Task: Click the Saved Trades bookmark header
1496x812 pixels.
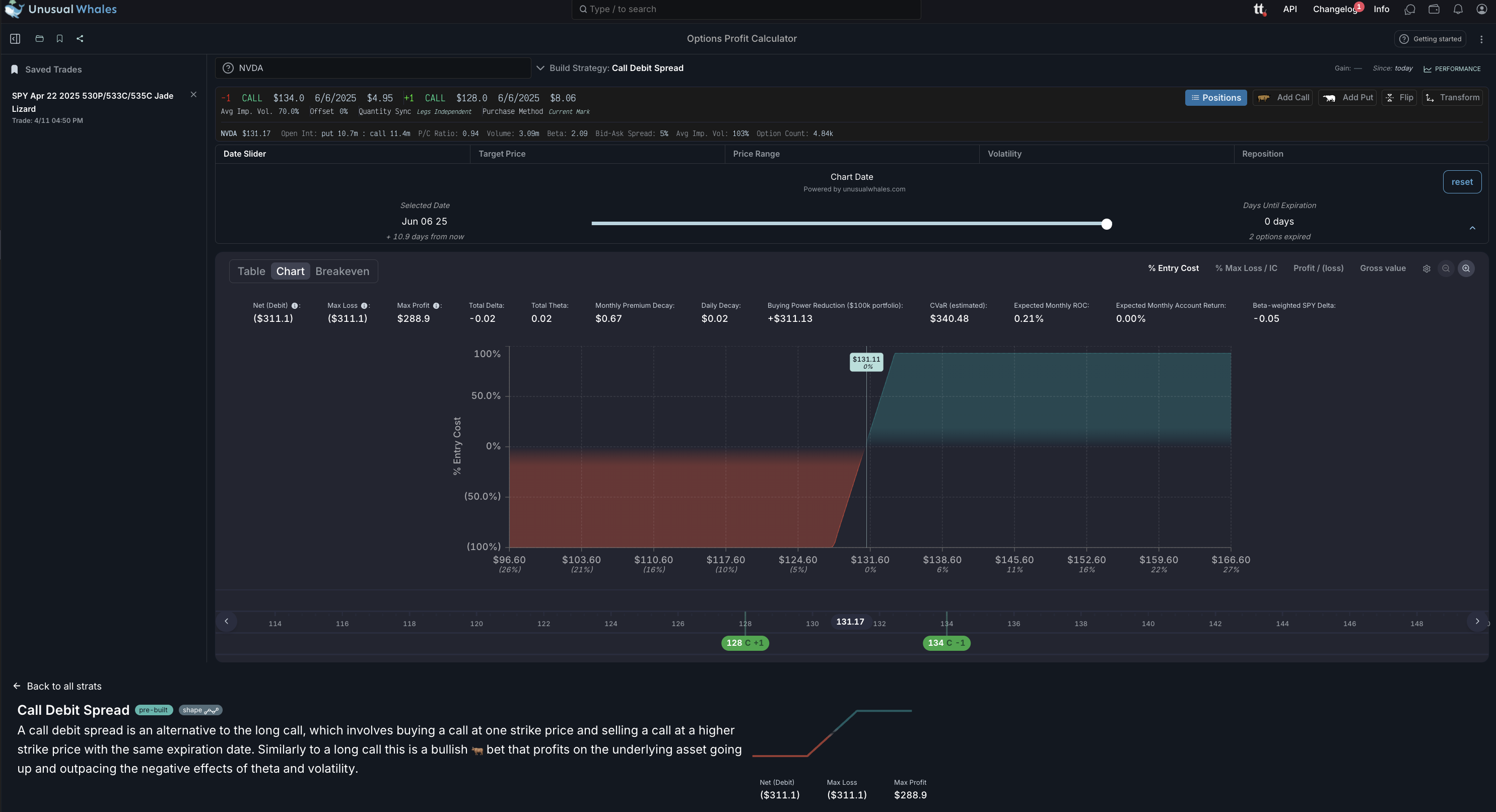Action: (46, 70)
